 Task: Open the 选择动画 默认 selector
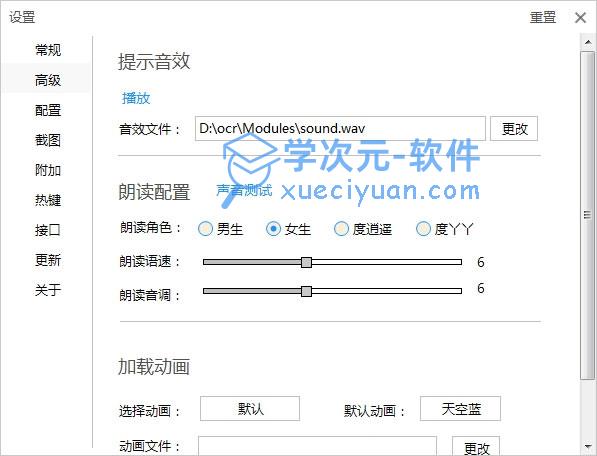[250, 409]
